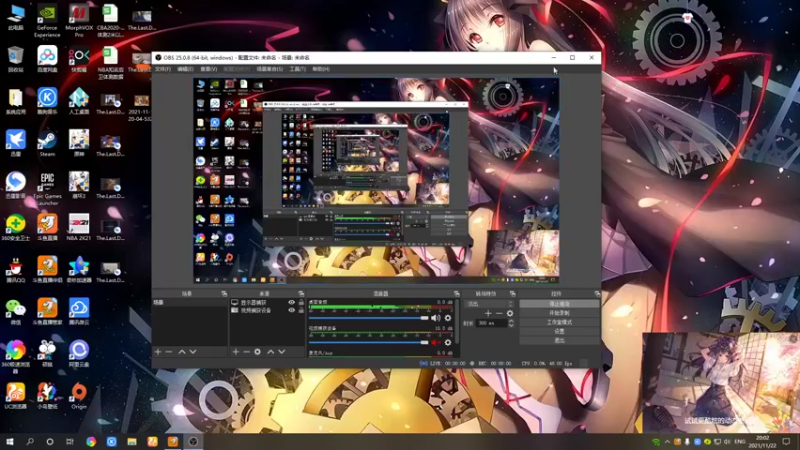This screenshot has height=450, width=800.
Task: Adjust the Desktop Audio volume slider
Action: (x=368, y=318)
